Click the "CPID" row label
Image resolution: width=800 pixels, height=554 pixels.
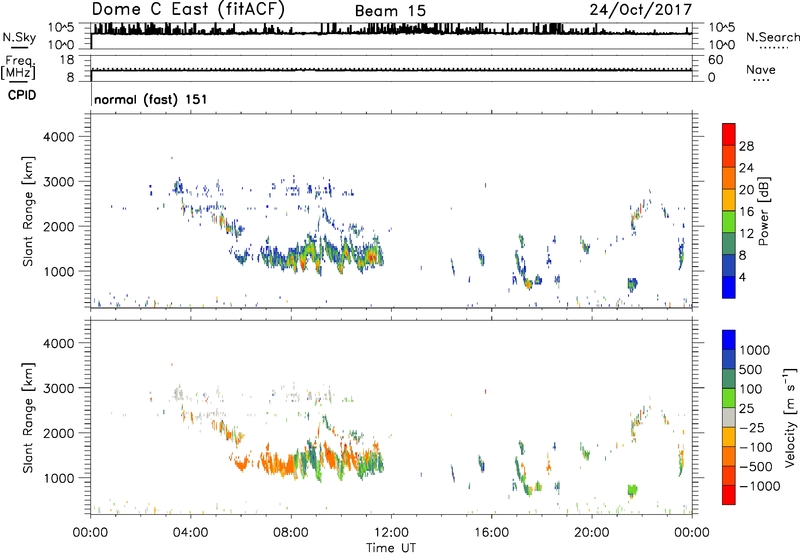(x=22, y=95)
